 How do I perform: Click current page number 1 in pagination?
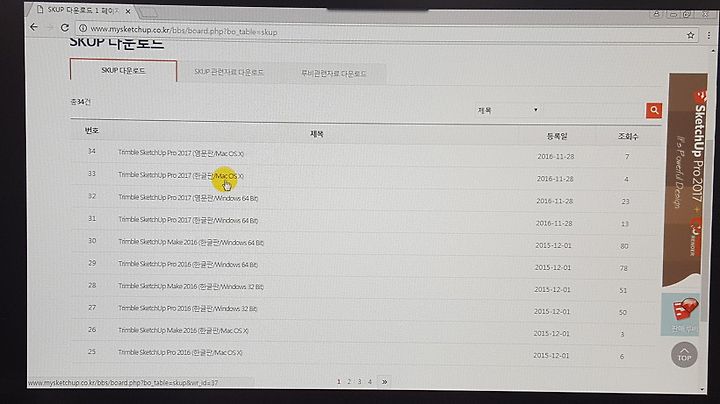point(339,382)
